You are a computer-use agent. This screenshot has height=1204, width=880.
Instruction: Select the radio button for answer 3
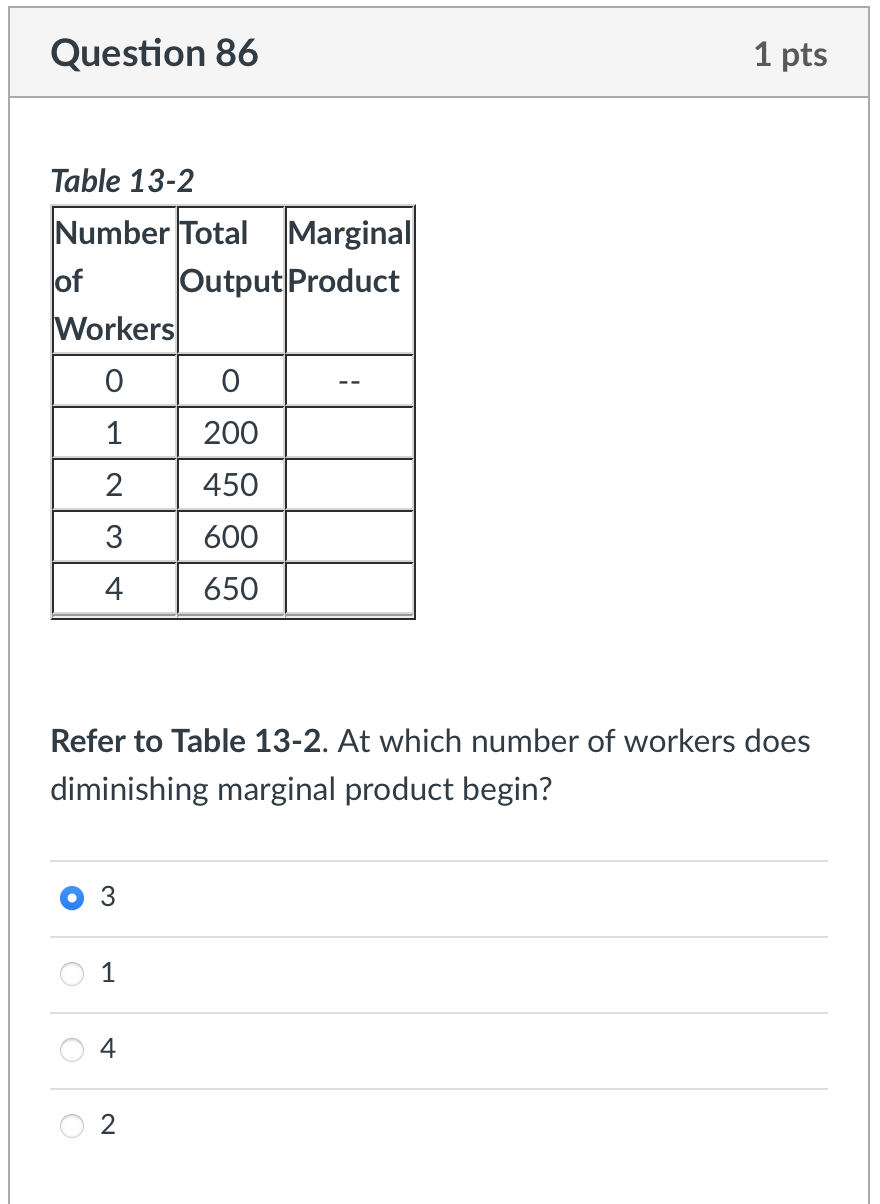[x=70, y=897]
